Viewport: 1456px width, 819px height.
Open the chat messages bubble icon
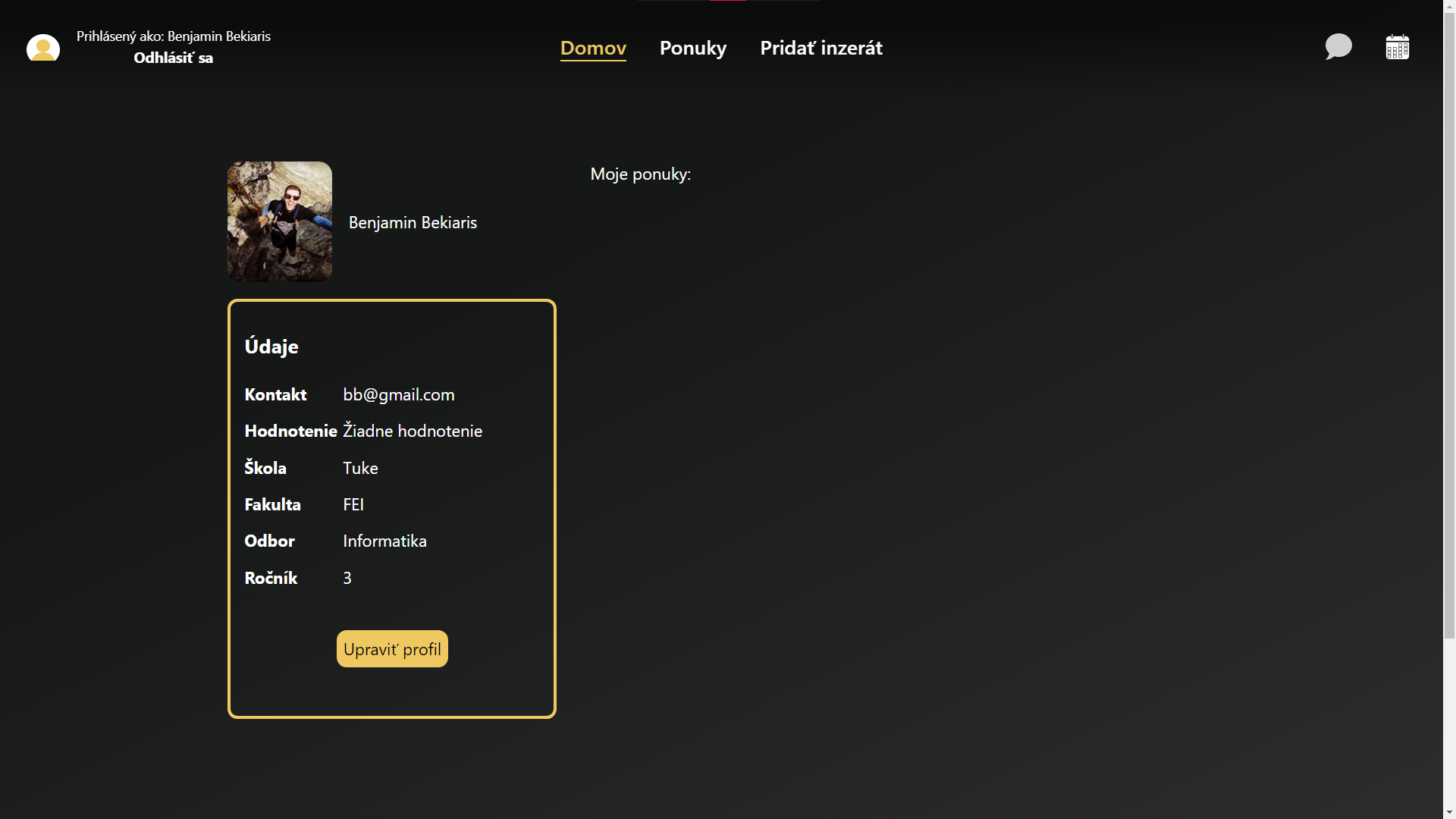coord(1338,46)
